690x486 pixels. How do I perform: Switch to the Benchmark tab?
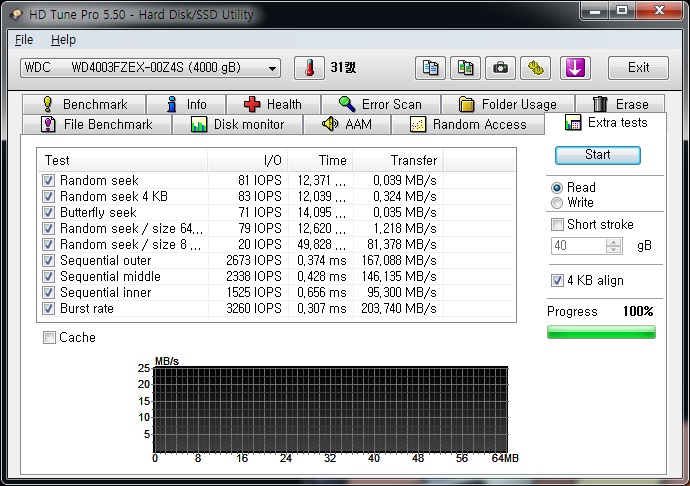84,104
